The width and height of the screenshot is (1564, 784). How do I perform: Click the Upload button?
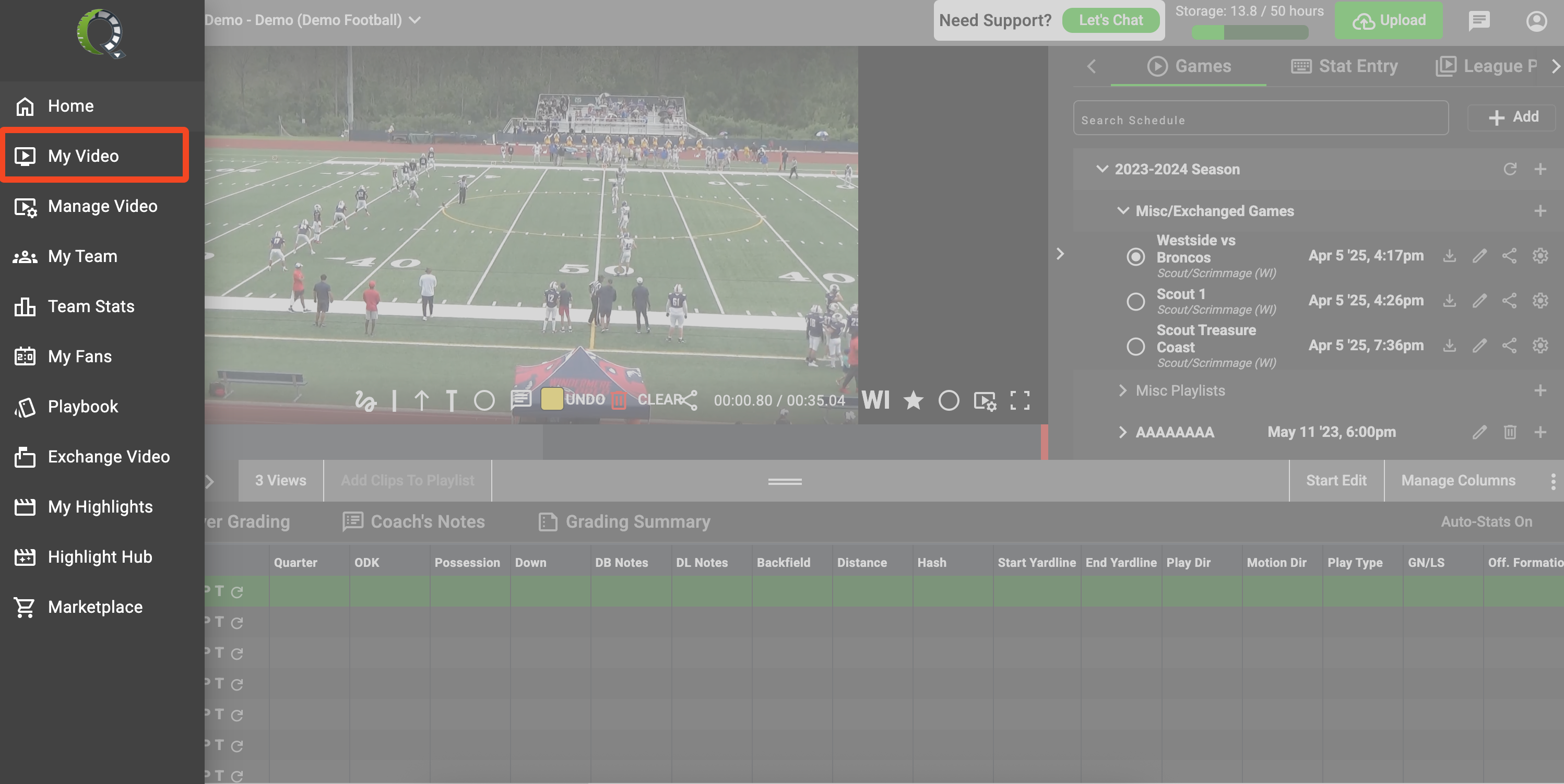(1388, 20)
